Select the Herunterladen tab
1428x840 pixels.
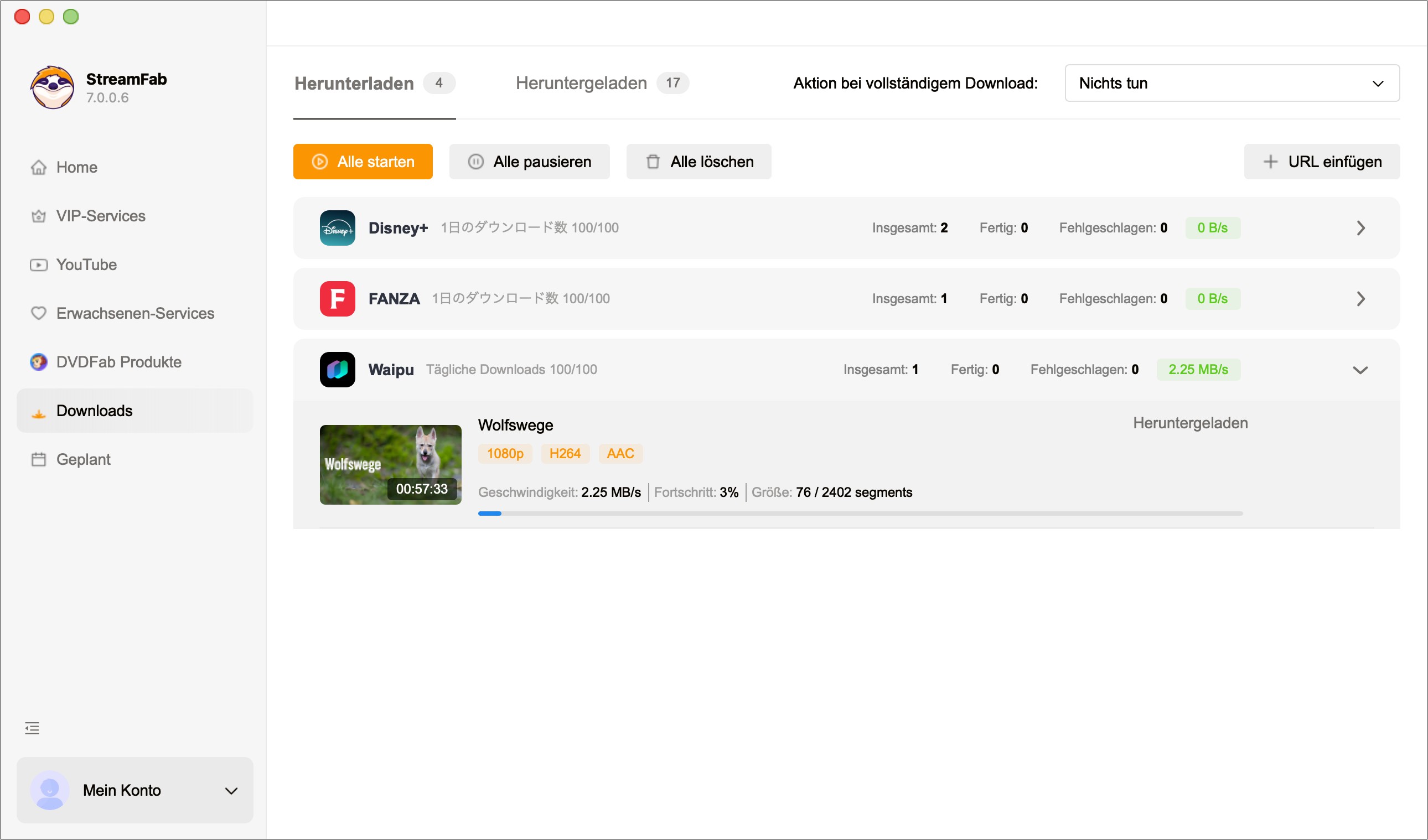(x=354, y=83)
